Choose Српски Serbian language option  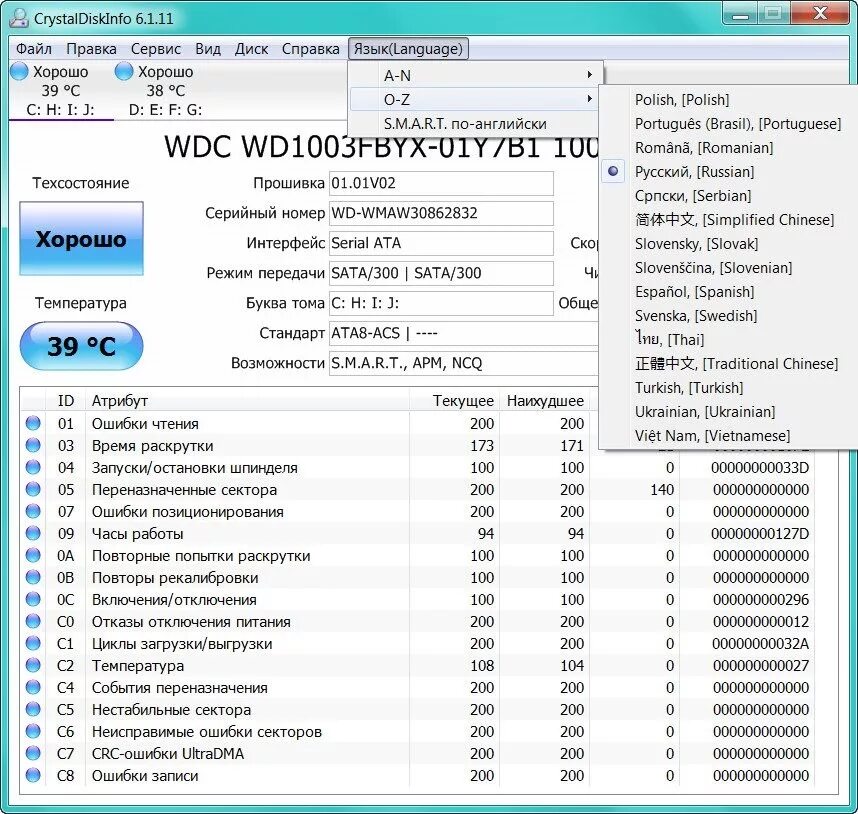click(x=728, y=196)
